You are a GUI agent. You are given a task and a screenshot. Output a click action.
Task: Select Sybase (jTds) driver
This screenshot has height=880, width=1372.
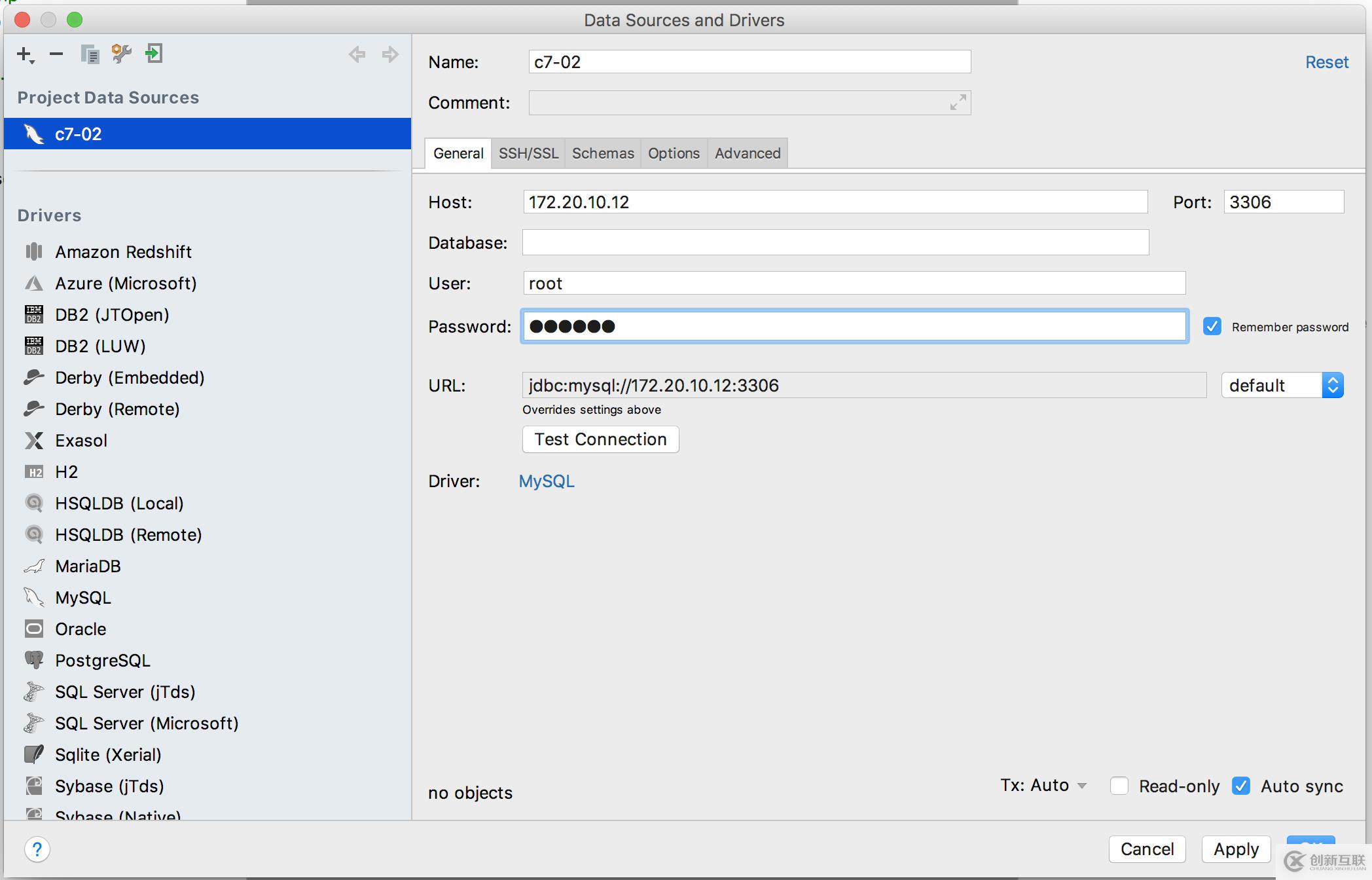coord(208,786)
